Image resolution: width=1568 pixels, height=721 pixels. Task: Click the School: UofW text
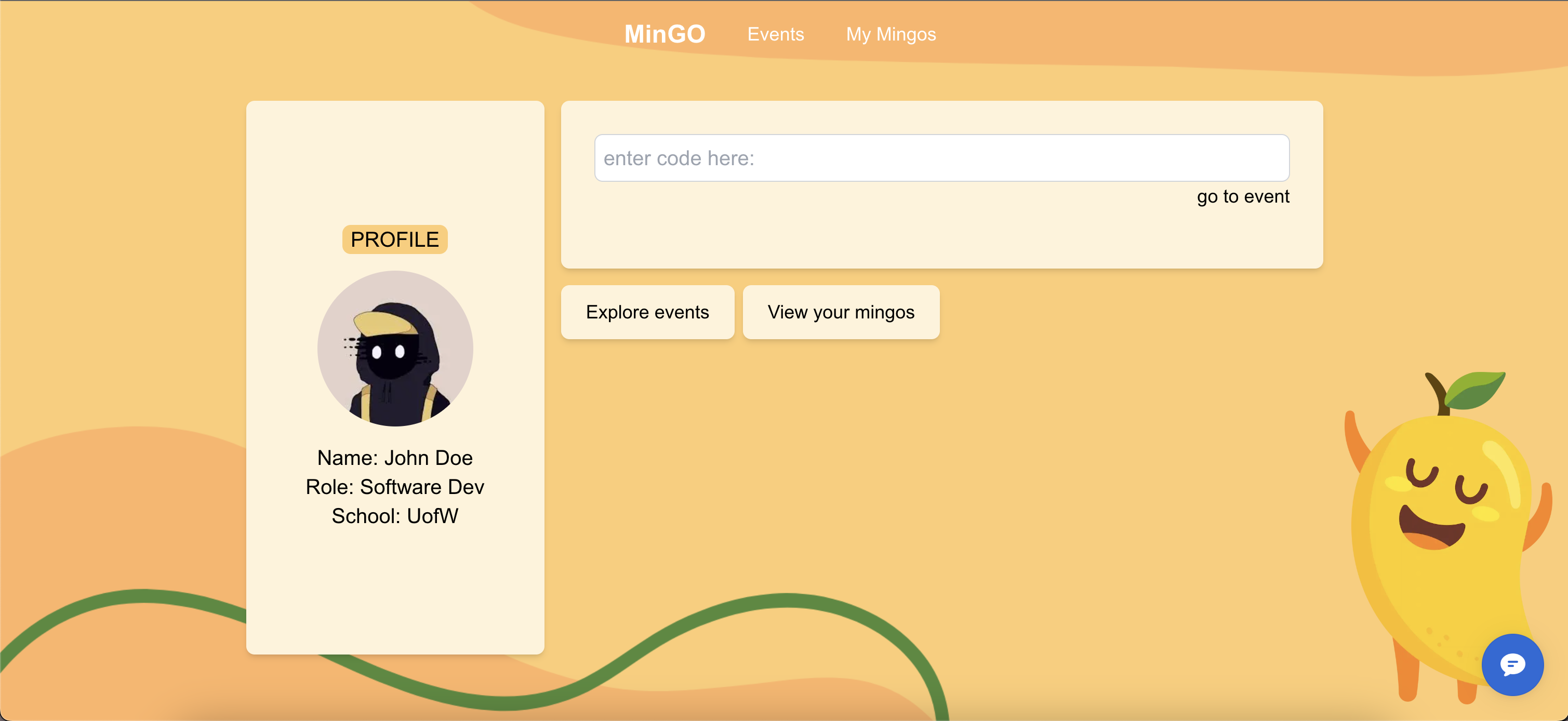click(x=394, y=516)
